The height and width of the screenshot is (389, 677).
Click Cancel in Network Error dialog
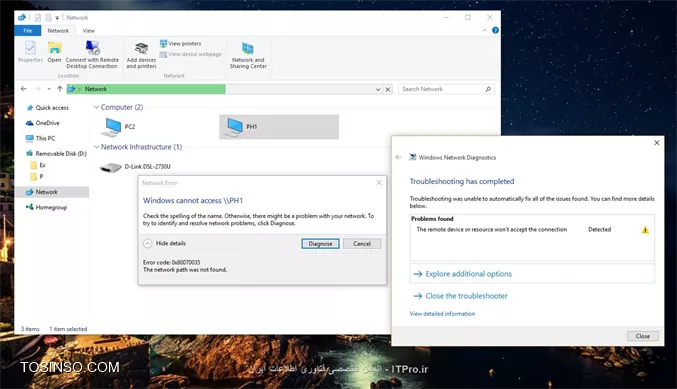point(362,244)
